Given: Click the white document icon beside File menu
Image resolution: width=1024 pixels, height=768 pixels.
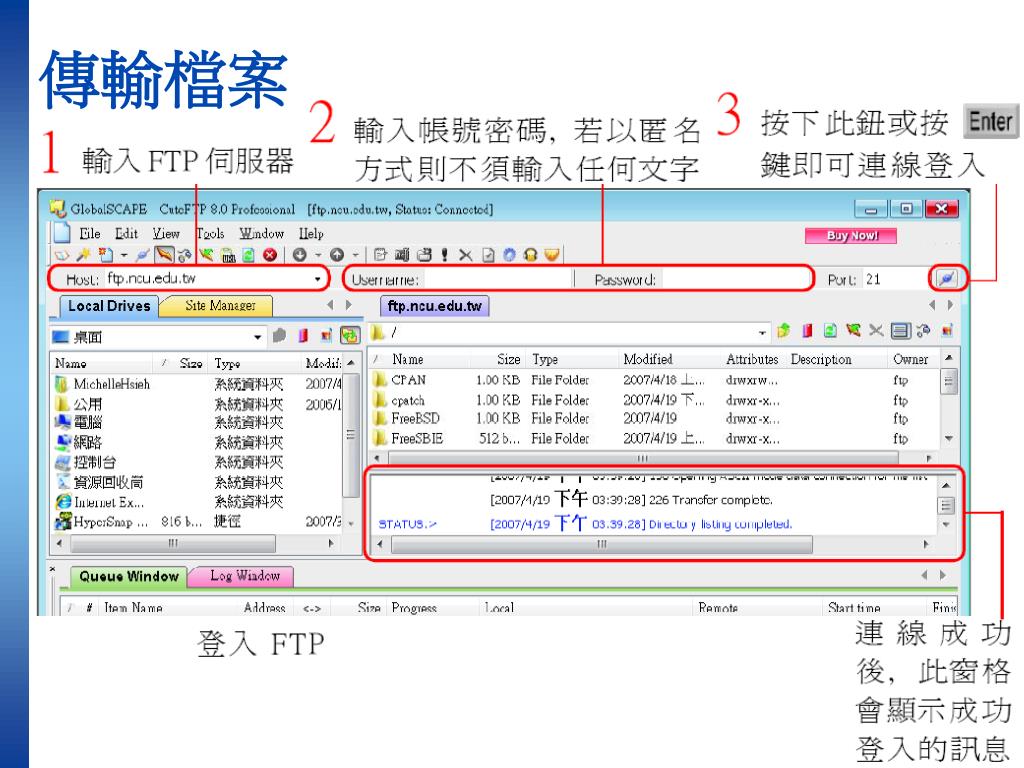Looking at the screenshot, I should tap(61, 232).
